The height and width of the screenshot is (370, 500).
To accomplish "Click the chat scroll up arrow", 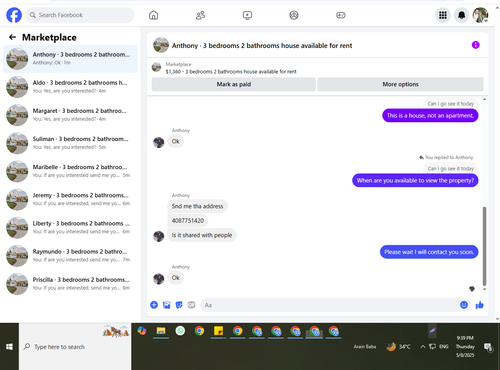I will coord(484,99).
